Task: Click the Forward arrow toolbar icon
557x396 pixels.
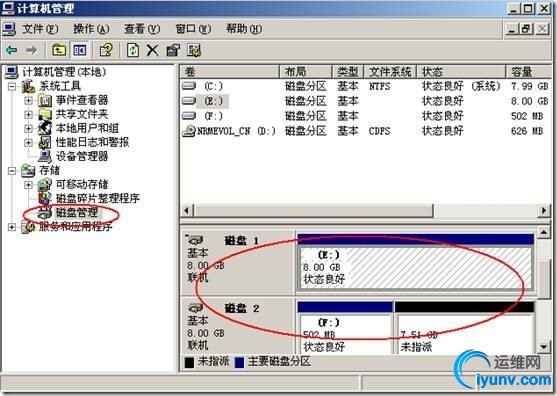Action: tap(31, 50)
